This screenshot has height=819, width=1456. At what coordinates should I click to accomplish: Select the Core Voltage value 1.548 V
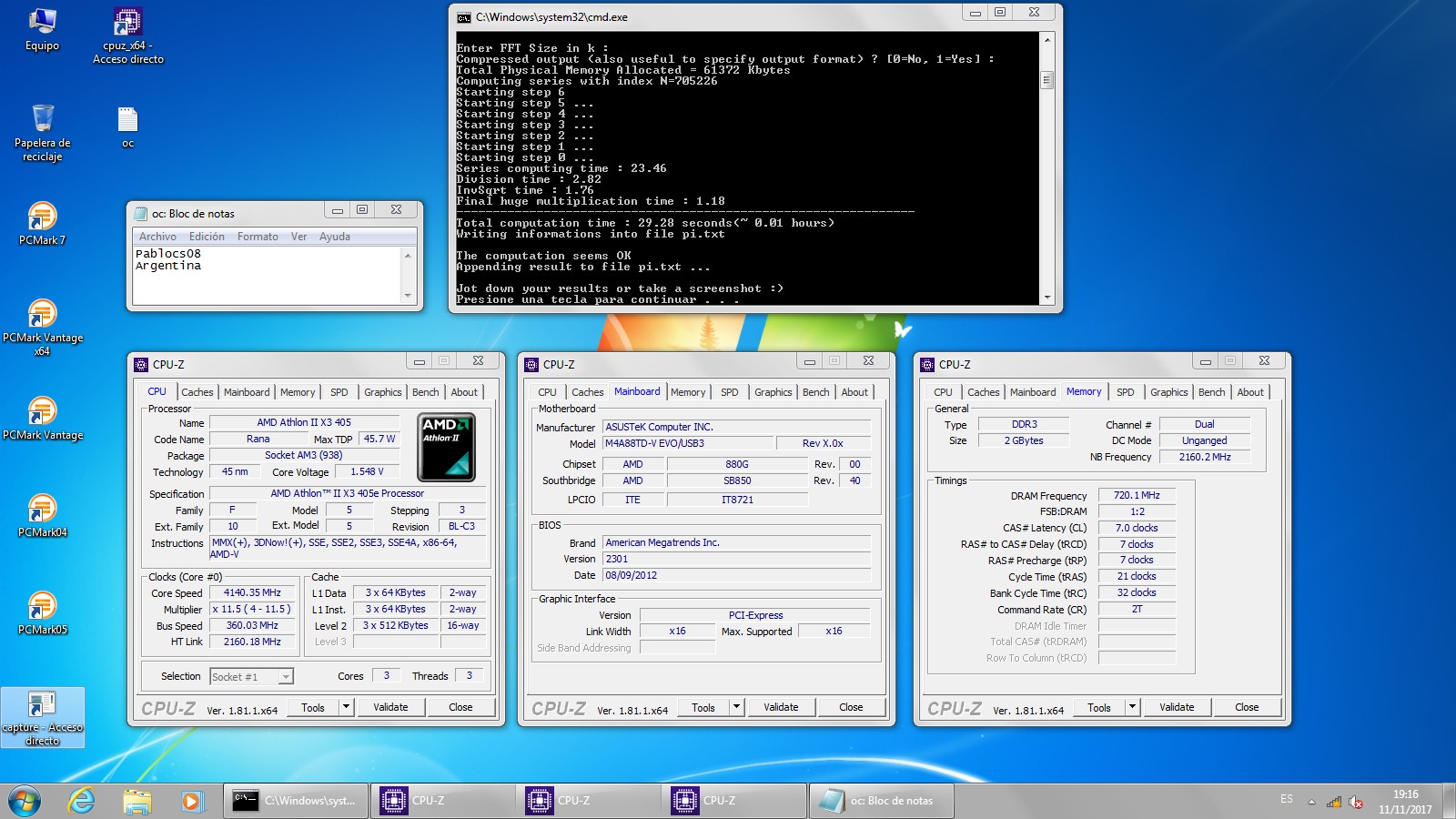(x=367, y=471)
